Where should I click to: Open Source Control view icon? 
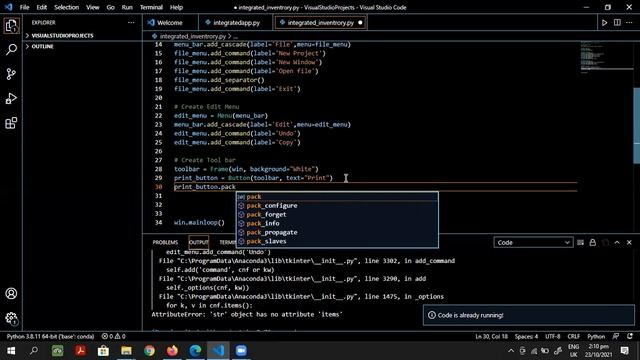click(x=11, y=74)
